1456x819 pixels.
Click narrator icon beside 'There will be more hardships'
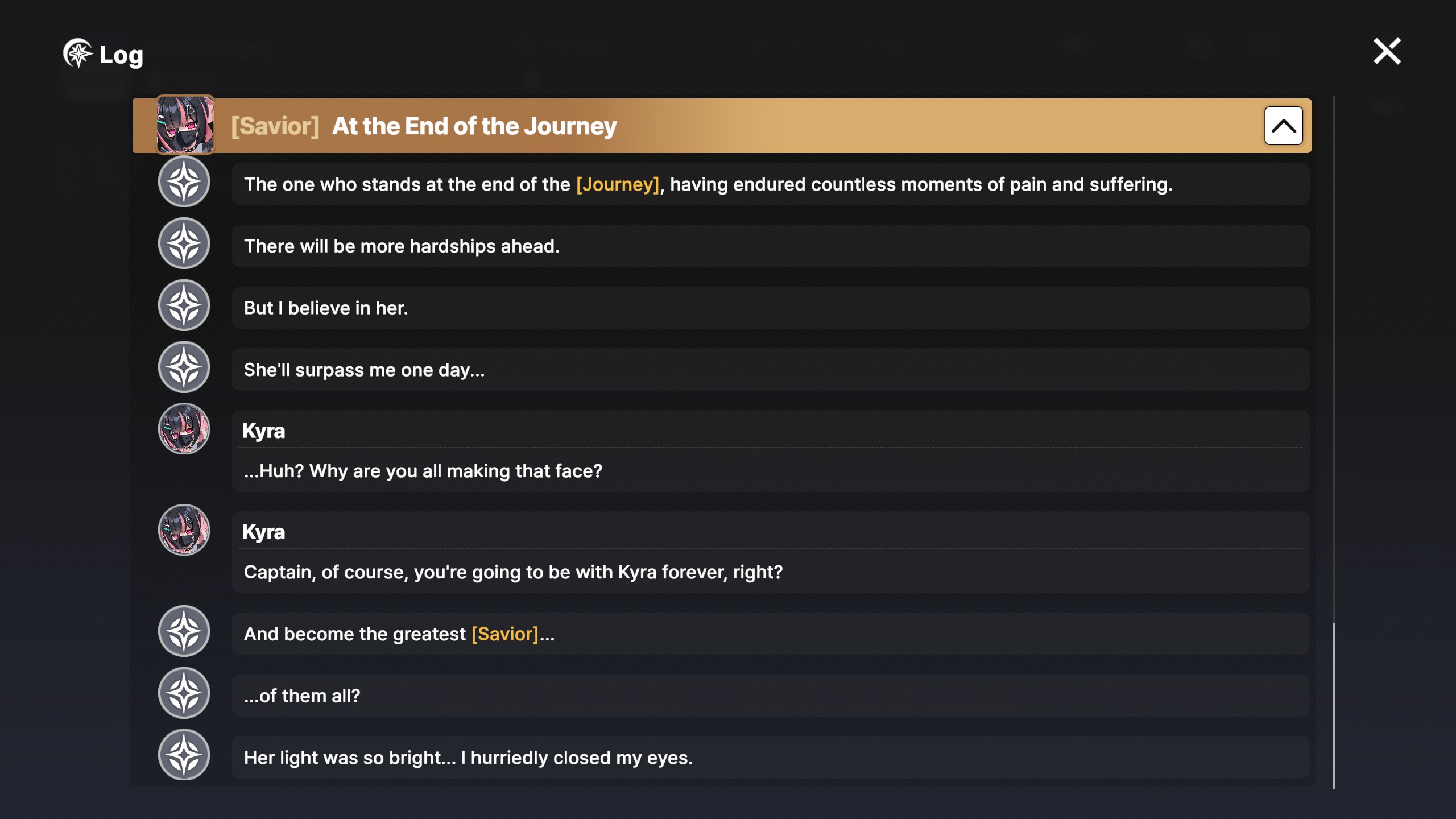(x=184, y=243)
